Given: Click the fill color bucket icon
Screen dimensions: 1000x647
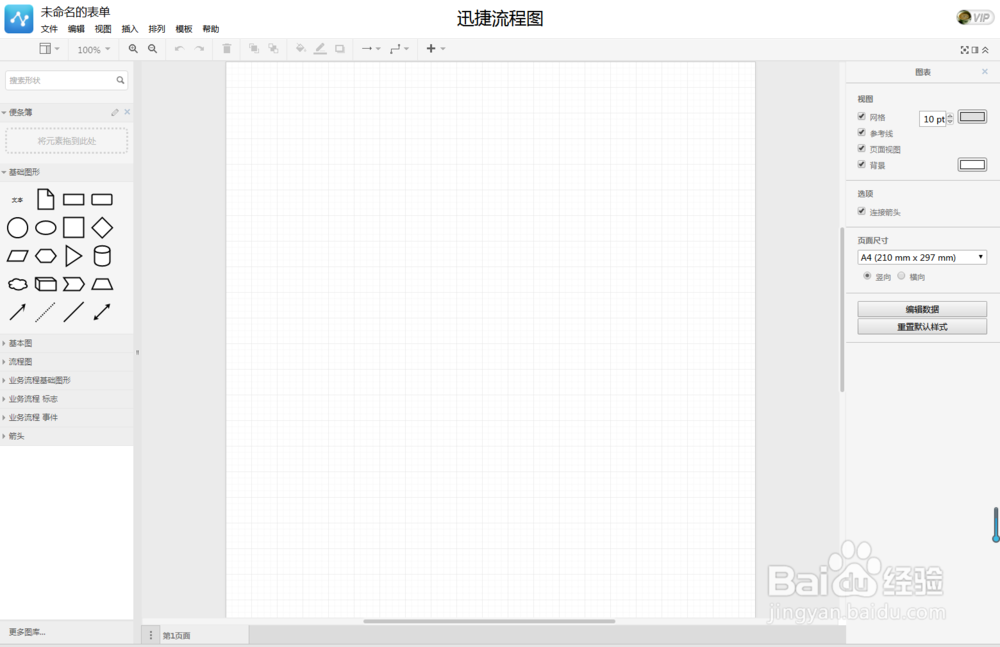Looking at the screenshot, I should coord(300,48).
